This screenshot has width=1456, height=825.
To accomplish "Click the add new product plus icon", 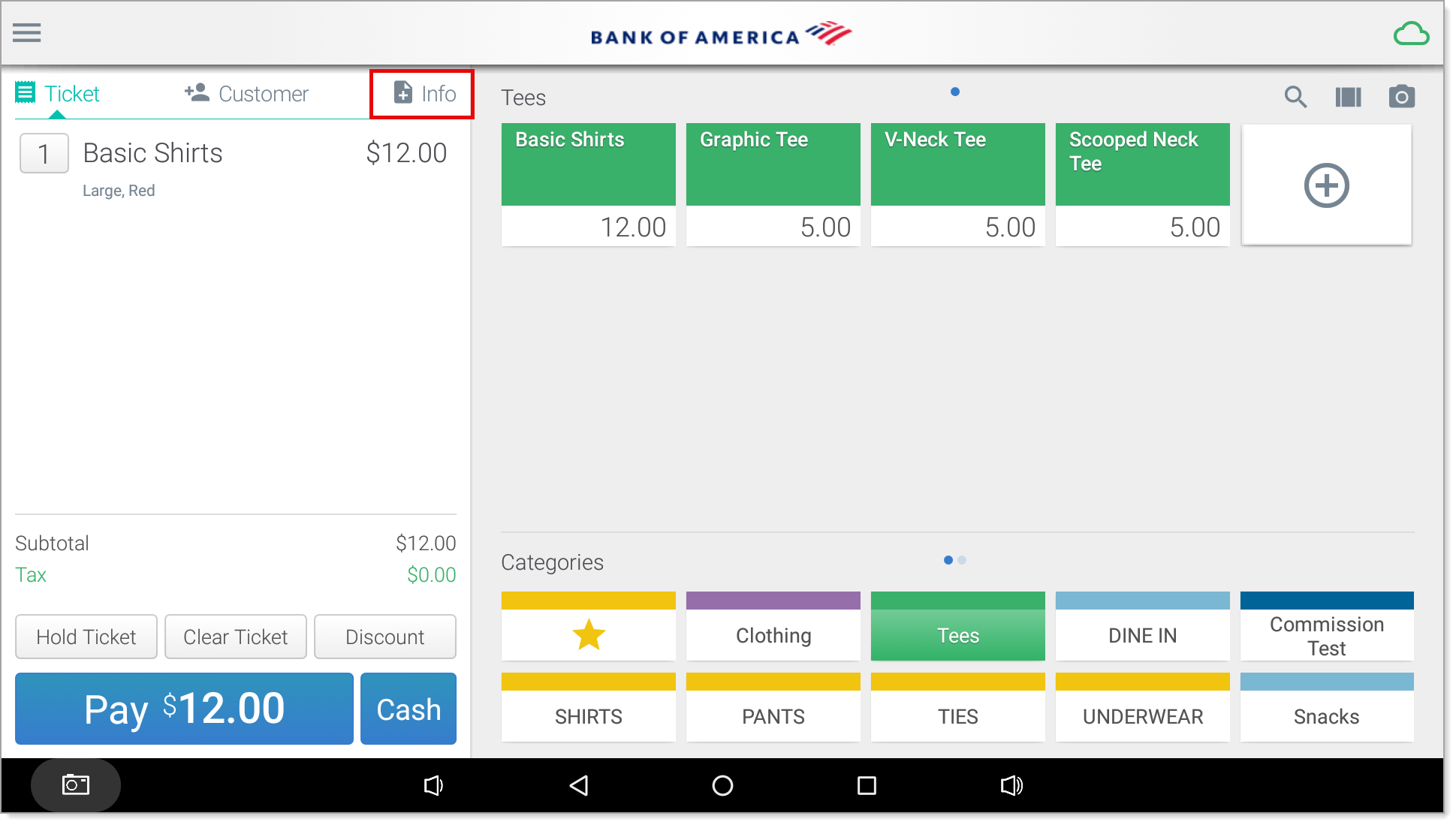I will 1326,184.
